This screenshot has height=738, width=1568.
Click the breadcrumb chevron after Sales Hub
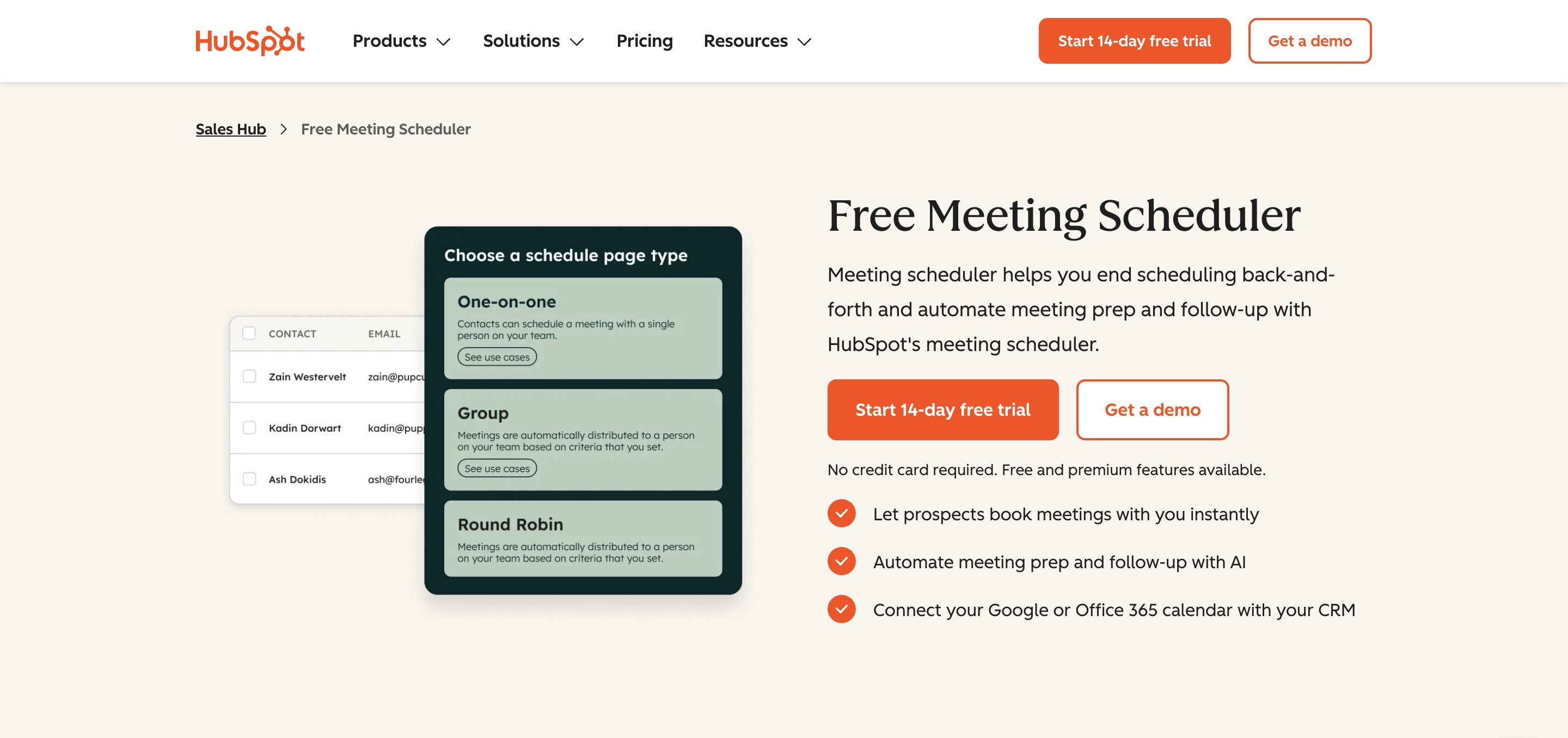click(283, 129)
